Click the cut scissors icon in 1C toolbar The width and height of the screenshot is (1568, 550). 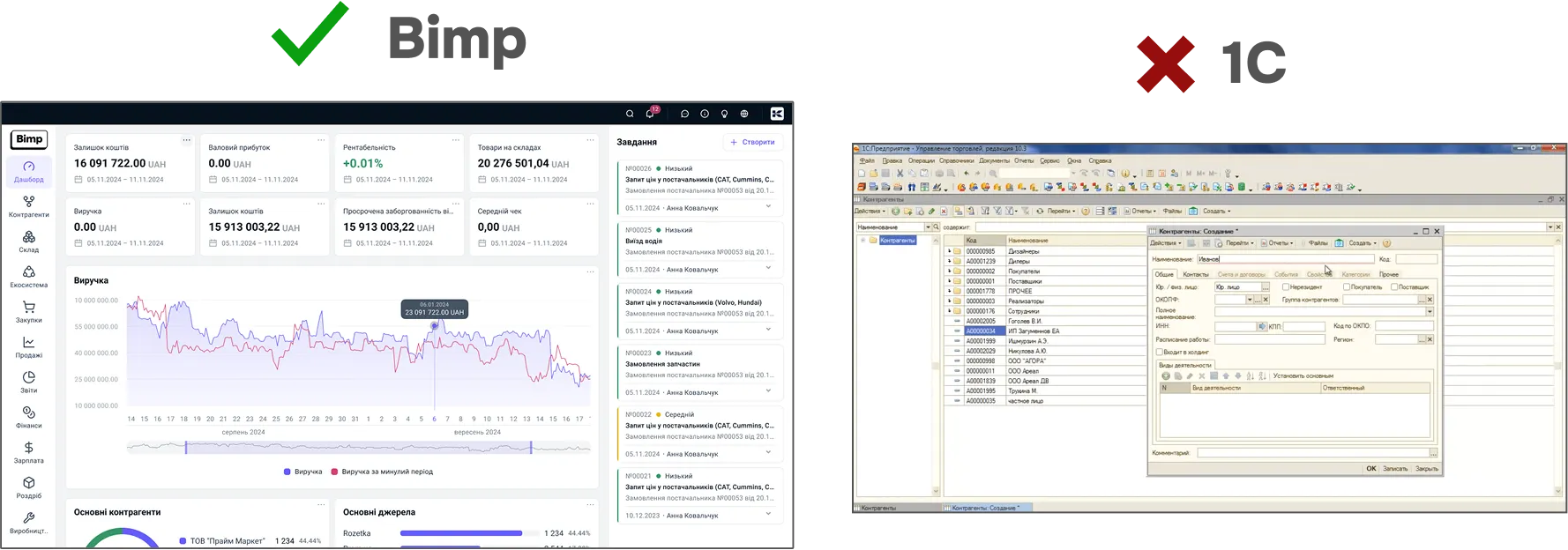(x=900, y=174)
